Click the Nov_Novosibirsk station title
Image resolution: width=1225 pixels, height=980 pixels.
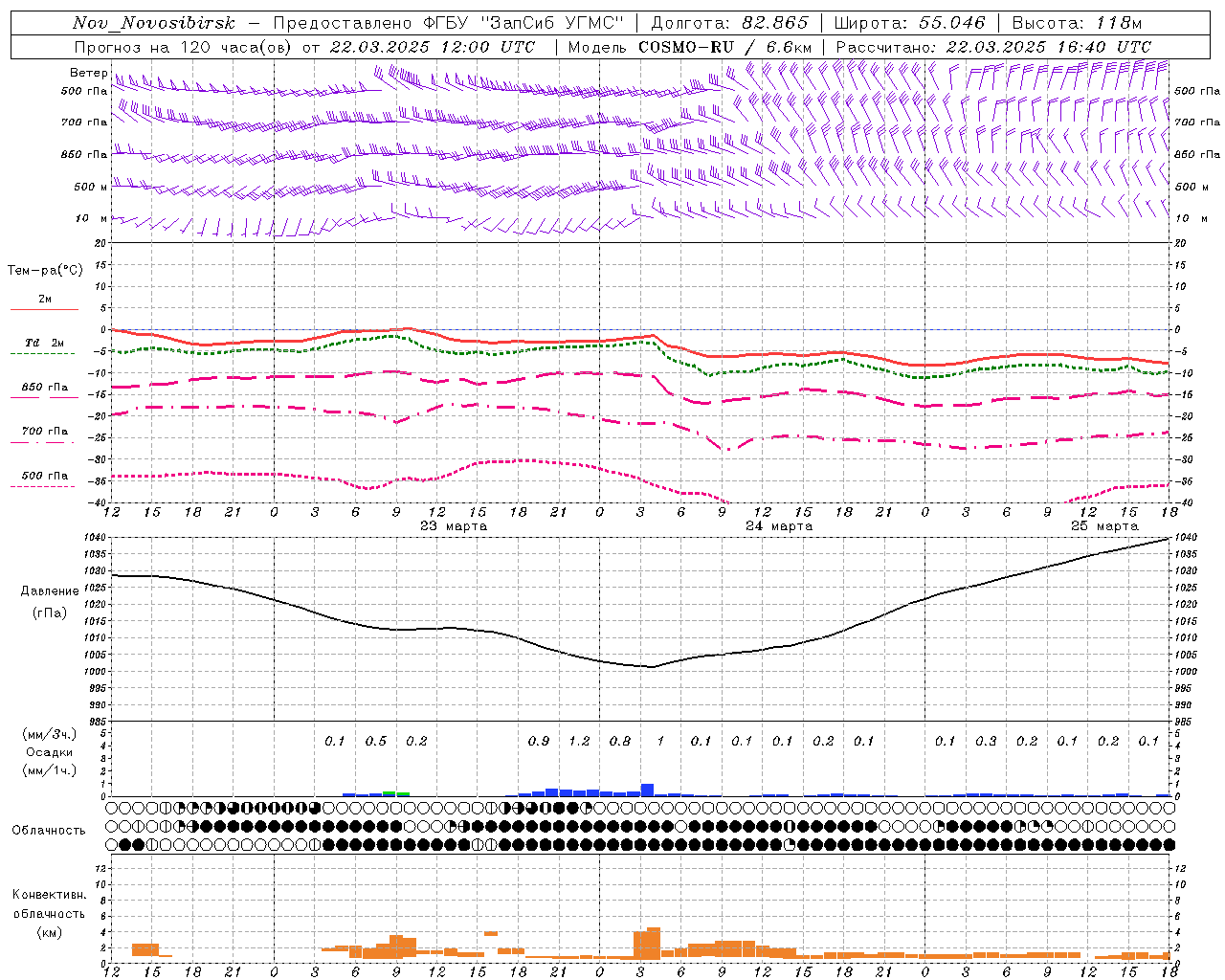point(153,24)
